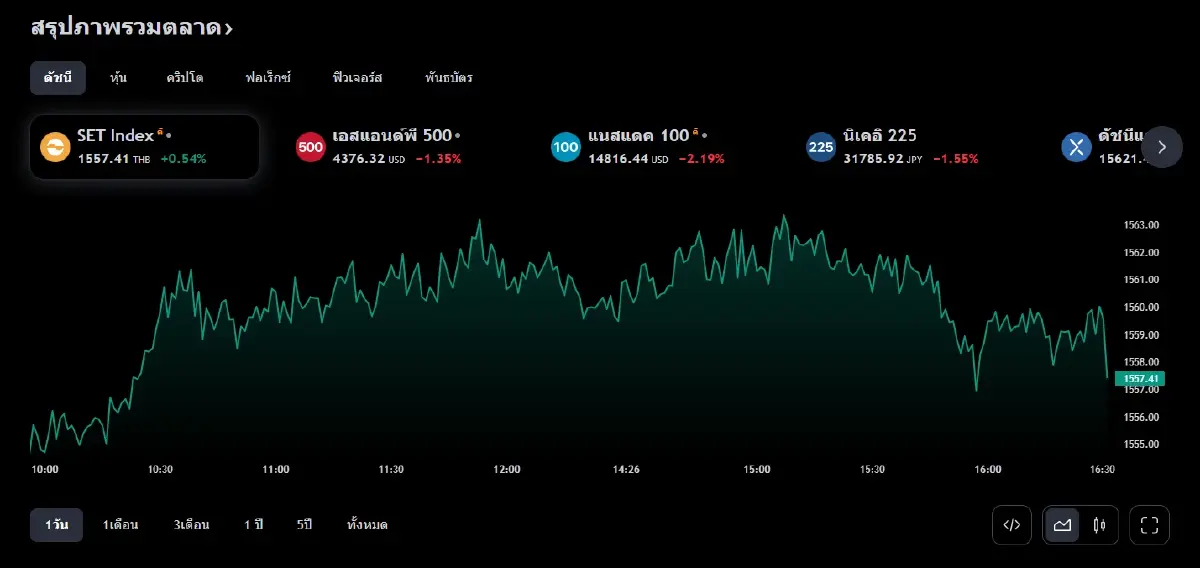Click the 15:00 time axis label

pyautogui.click(x=757, y=469)
